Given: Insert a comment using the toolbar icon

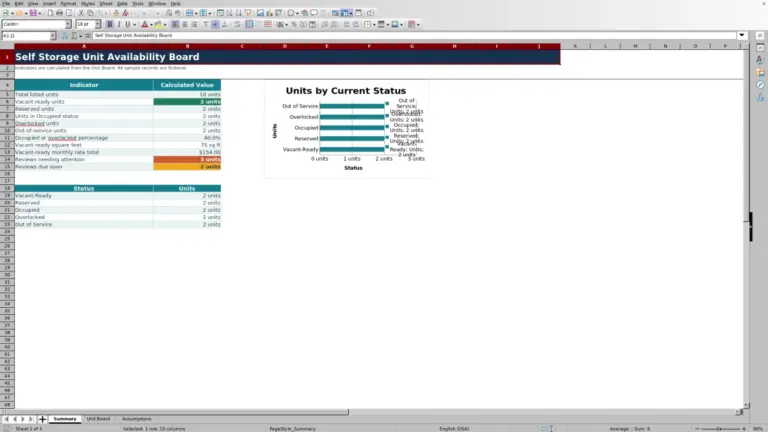Looking at the screenshot, I should [314, 13].
